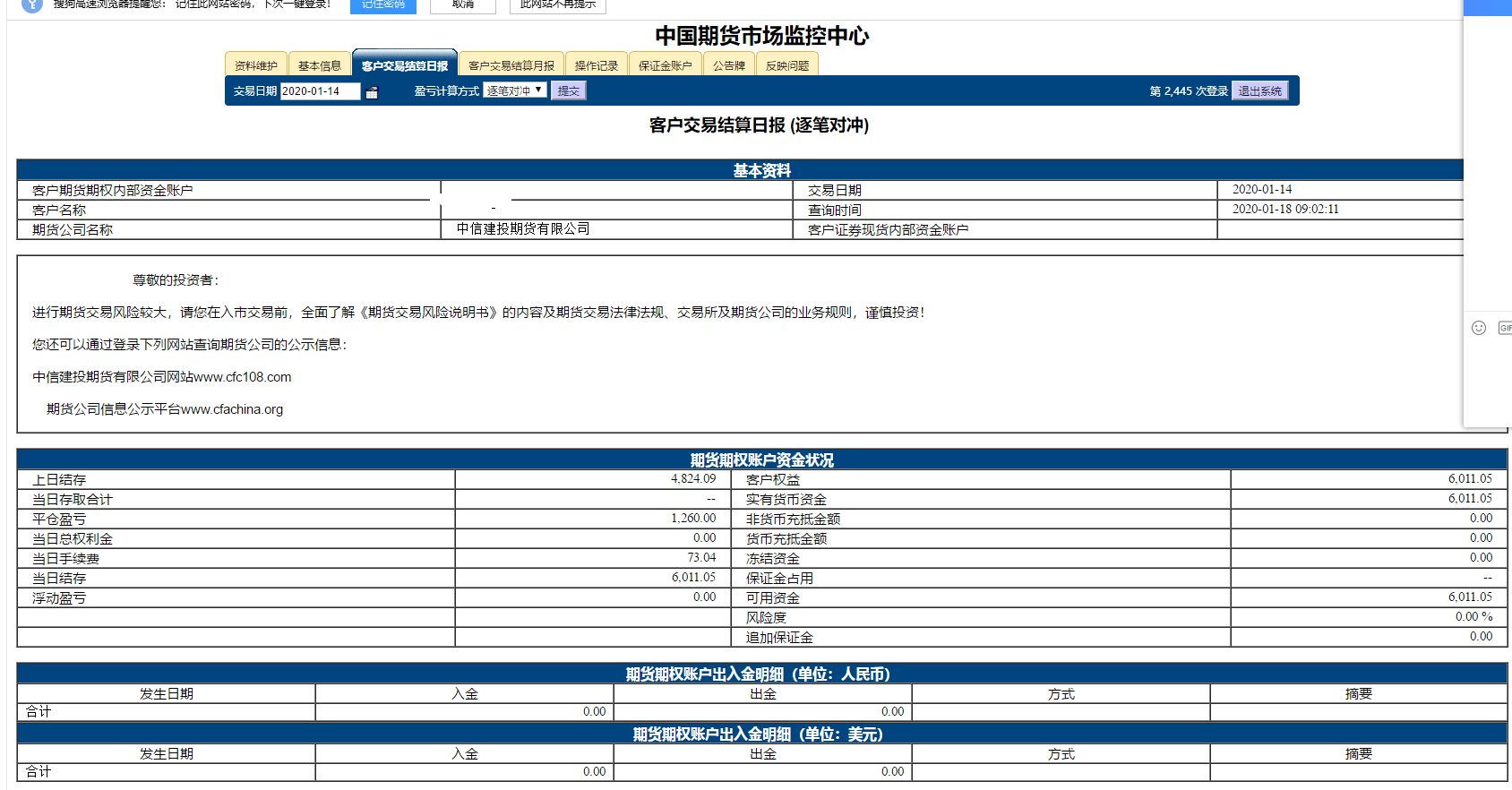Screen dimensions: 1512x790
Task: Click the query time 2020-01-18 09:02:11
Action: 1285,209
